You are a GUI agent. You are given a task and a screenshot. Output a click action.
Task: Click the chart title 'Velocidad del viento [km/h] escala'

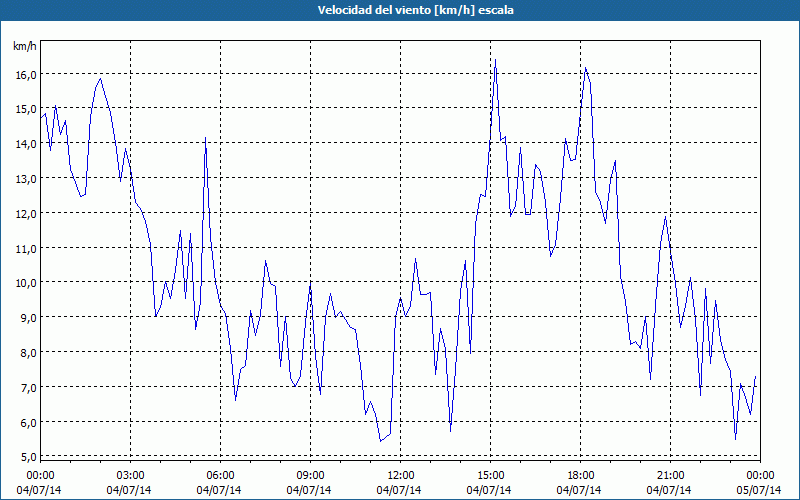coord(415,10)
